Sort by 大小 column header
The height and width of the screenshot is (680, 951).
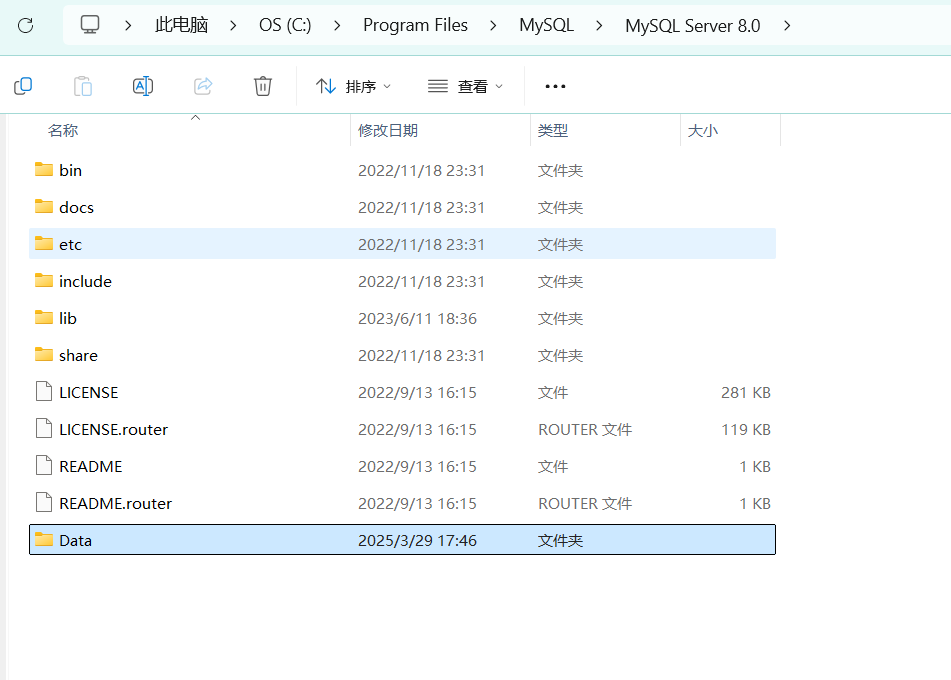[703, 130]
